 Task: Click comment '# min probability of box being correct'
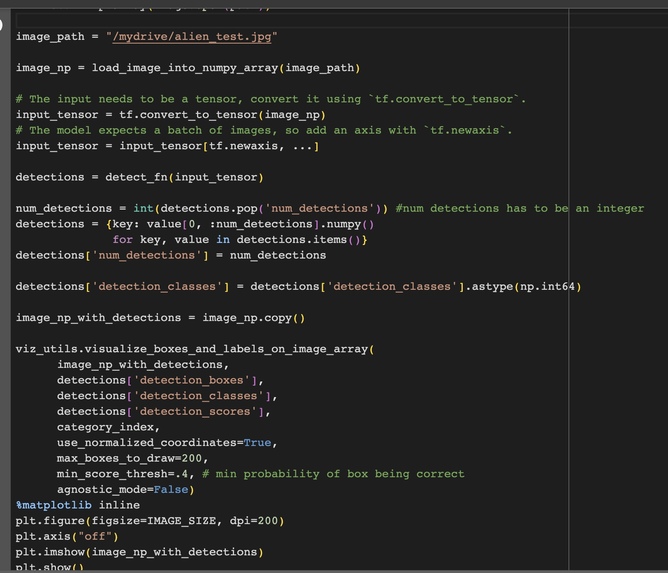333,474
